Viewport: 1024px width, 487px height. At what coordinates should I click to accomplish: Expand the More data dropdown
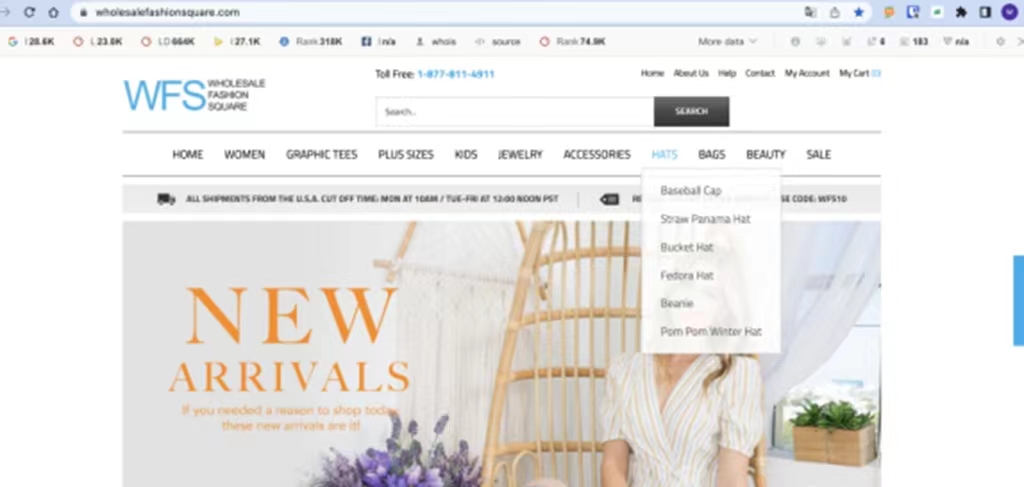[x=727, y=42]
